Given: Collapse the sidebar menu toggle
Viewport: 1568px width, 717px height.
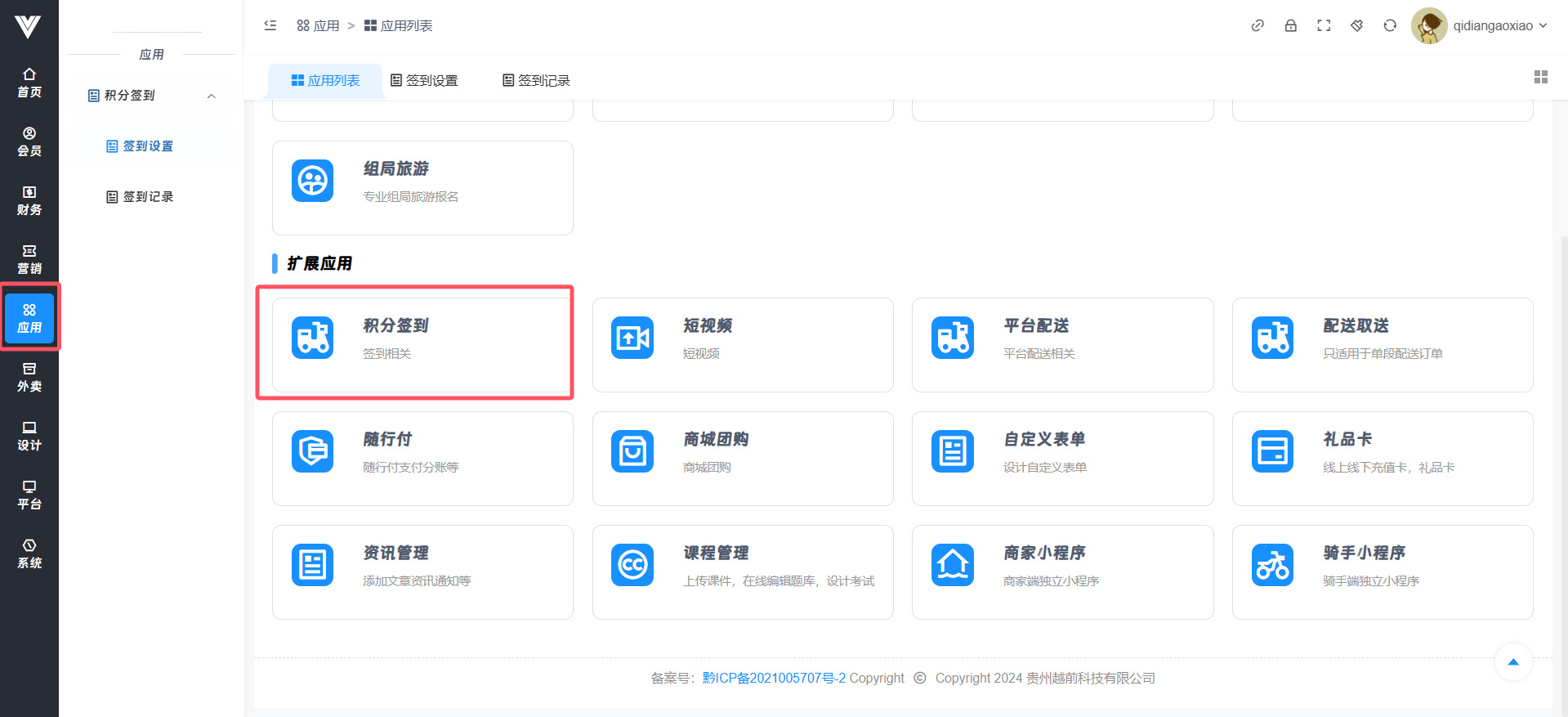Looking at the screenshot, I should 270,25.
